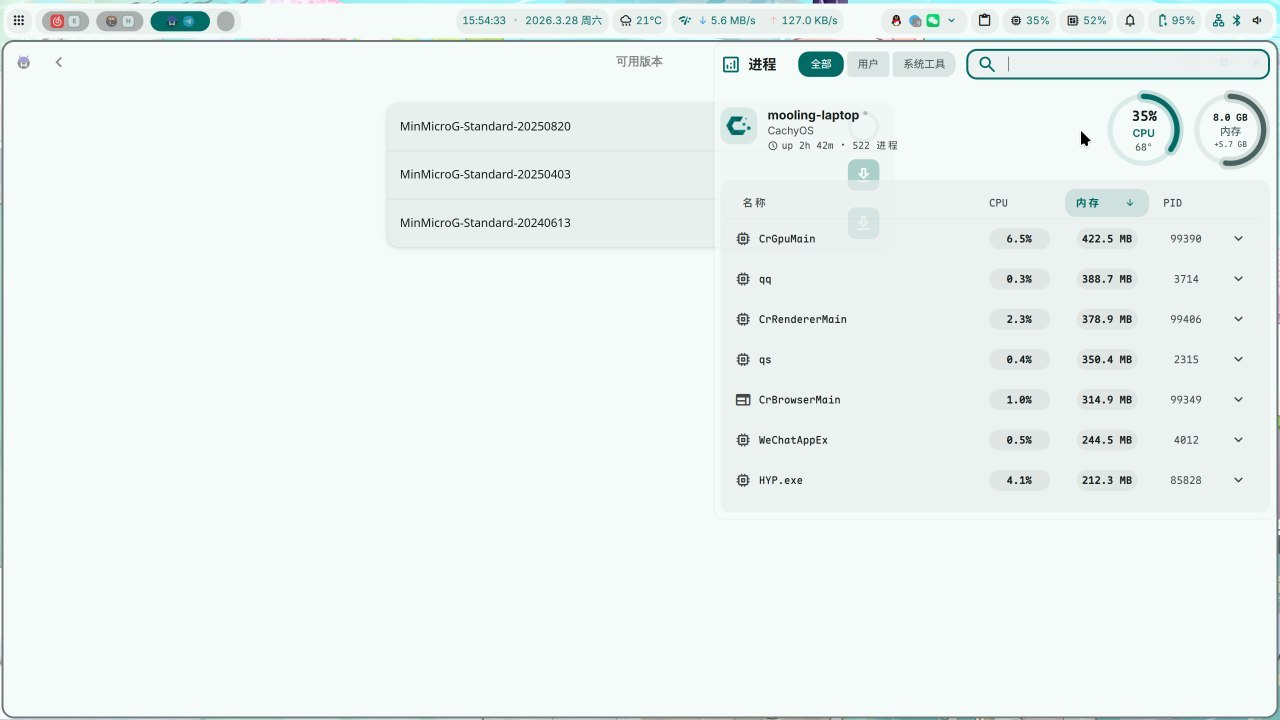Click the clipboard icon in top bar

coord(985,20)
